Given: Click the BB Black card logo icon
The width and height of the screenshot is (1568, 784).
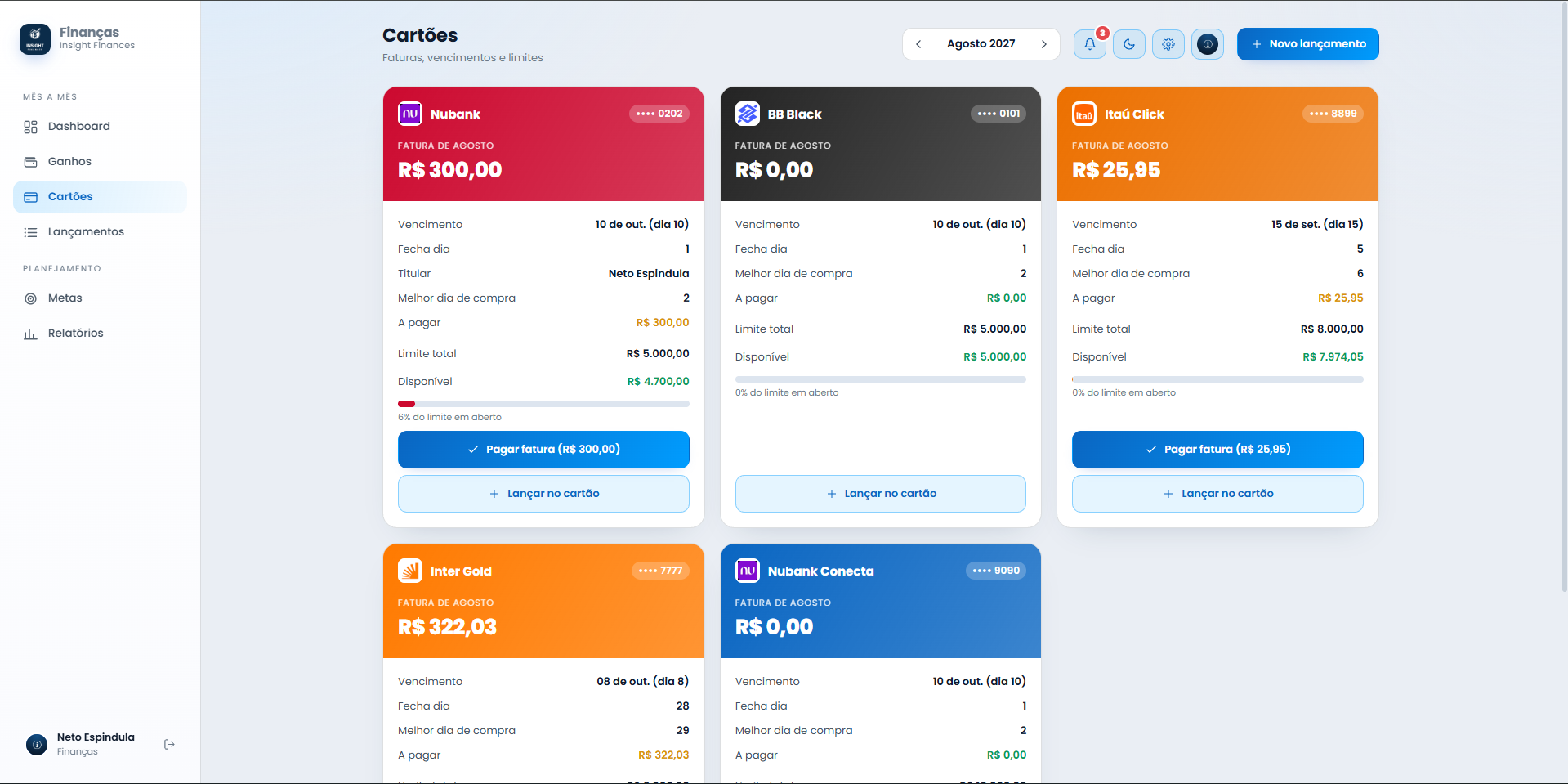Looking at the screenshot, I should pos(748,114).
